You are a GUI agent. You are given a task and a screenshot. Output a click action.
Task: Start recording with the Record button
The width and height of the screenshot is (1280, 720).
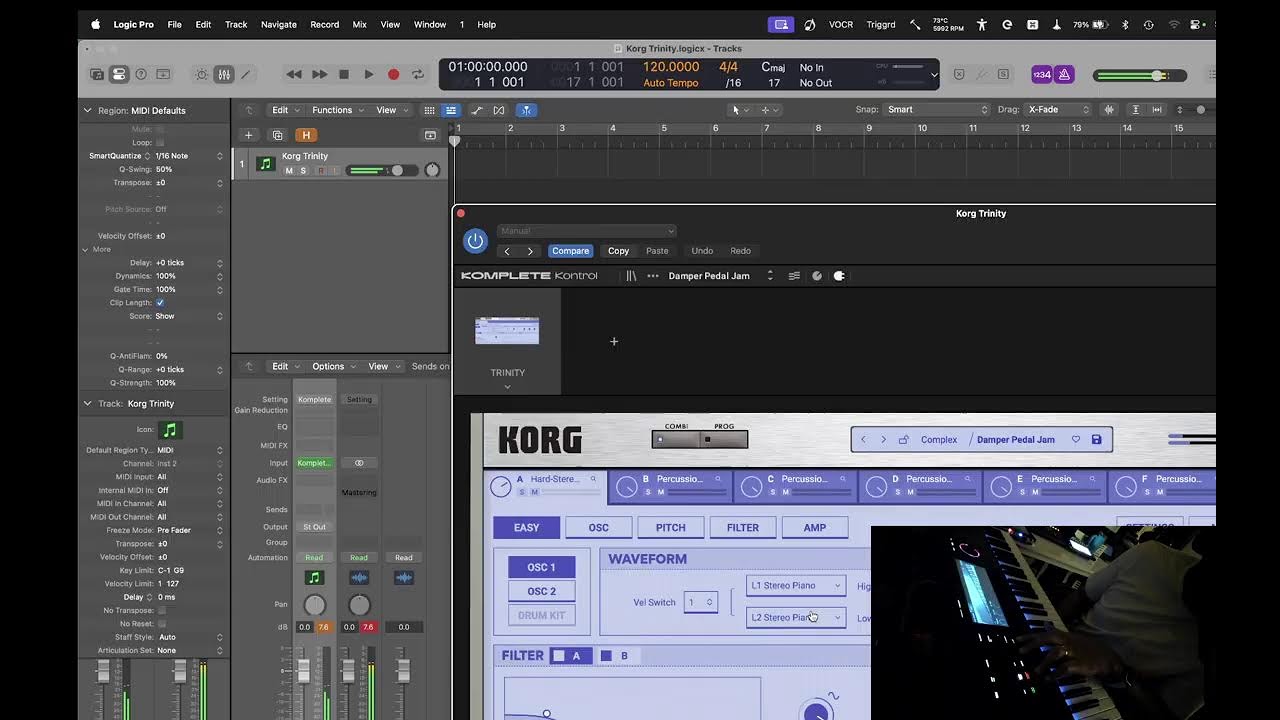point(393,74)
